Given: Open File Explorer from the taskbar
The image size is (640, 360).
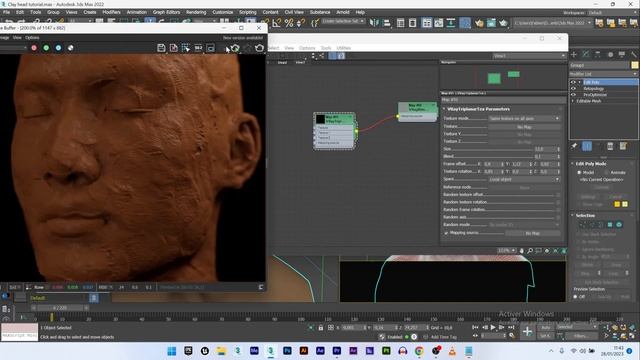Looking at the screenshot, I should (221, 351).
